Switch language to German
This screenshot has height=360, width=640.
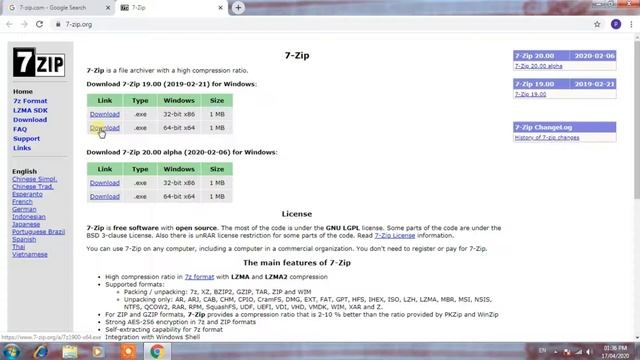[24, 209]
